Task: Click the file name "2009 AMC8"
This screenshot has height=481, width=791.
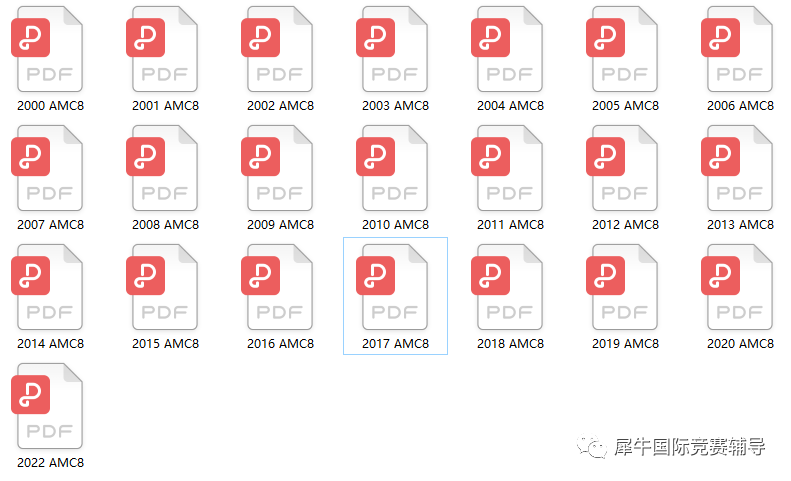Action: click(280, 225)
